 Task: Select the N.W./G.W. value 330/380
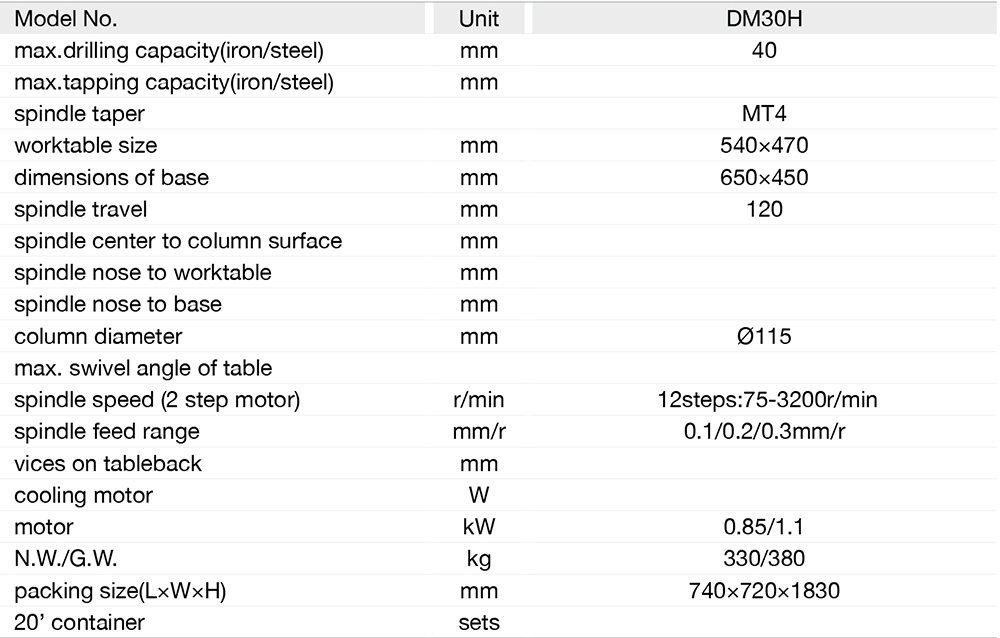pyautogui.click(x=764, y=559)
